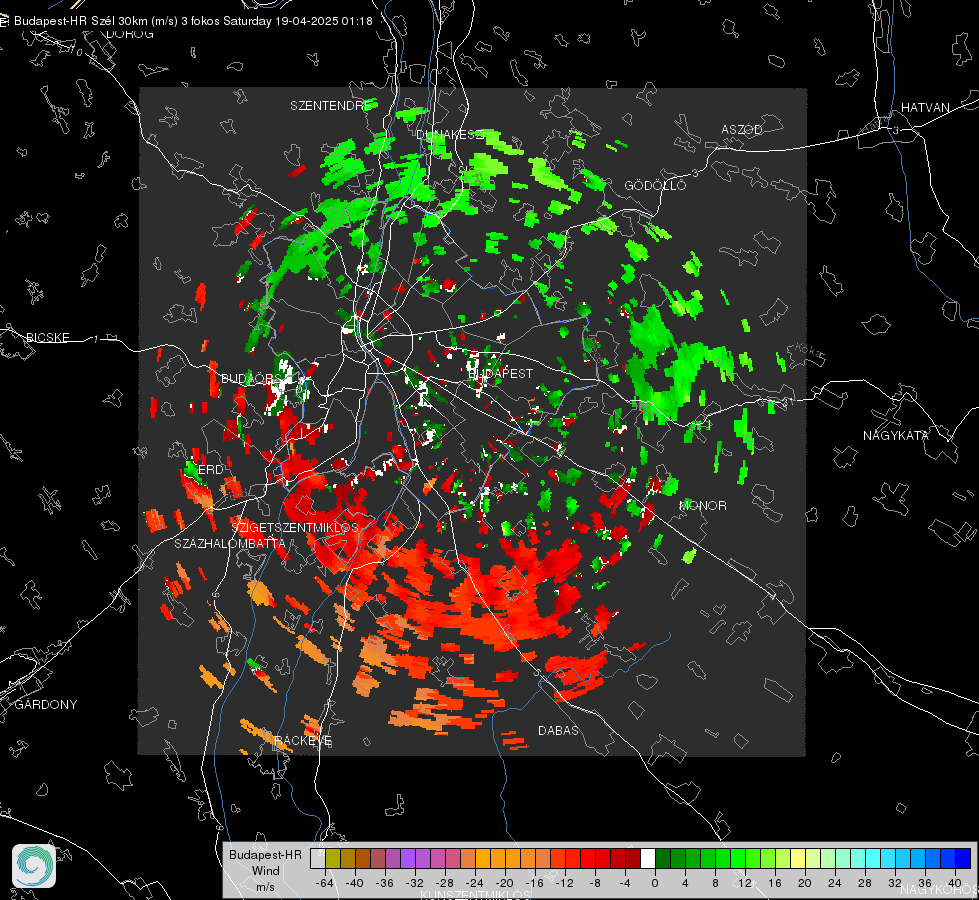Click the -40 value on the legend scale
The image size is (979, 900).
(355, 883)
